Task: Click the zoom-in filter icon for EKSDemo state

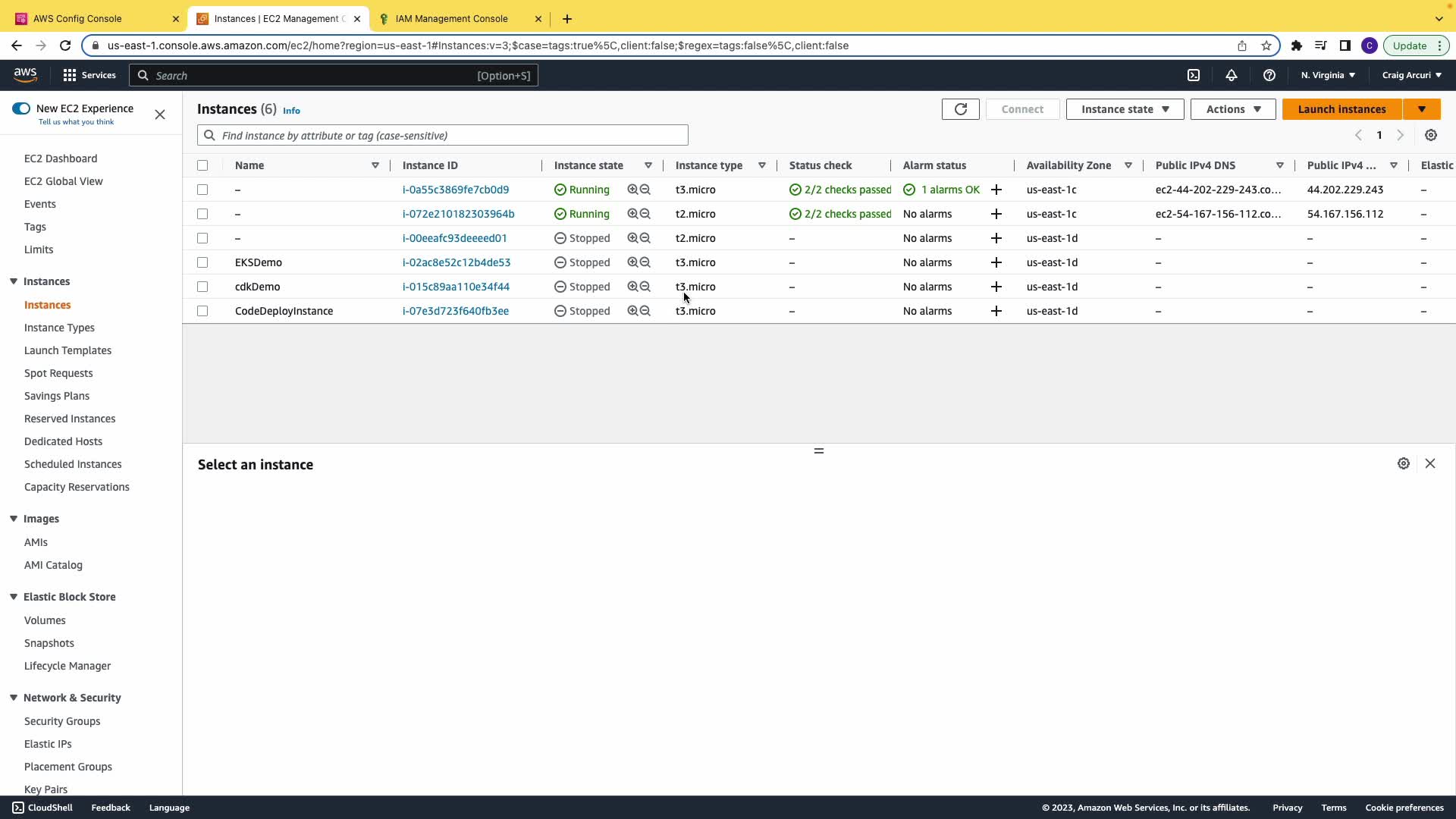Action: coord(632,262)
